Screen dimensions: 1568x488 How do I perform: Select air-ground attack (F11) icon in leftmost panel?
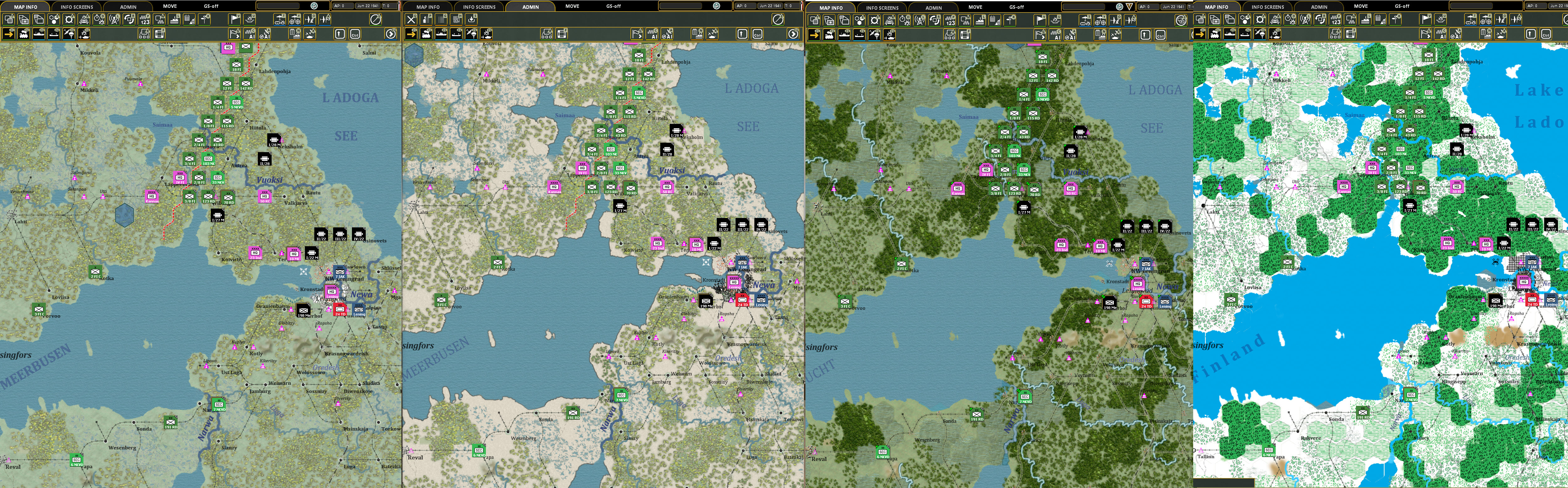pyautogui.click(x=84, y=34)
